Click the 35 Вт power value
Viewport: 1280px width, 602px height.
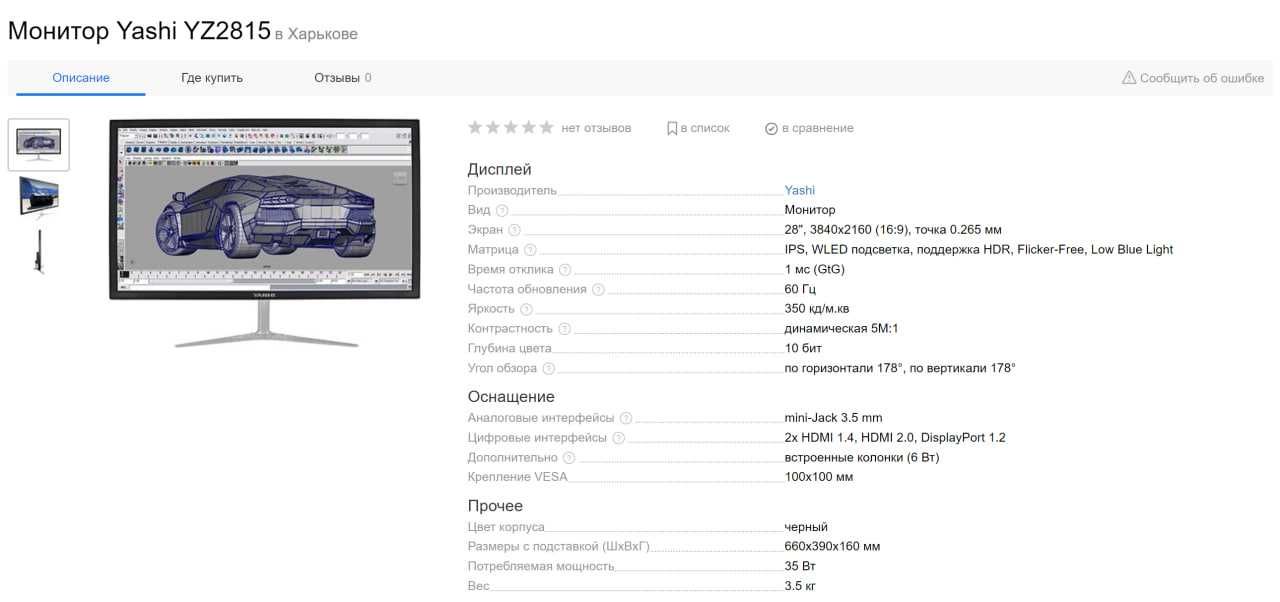point(801,566)
